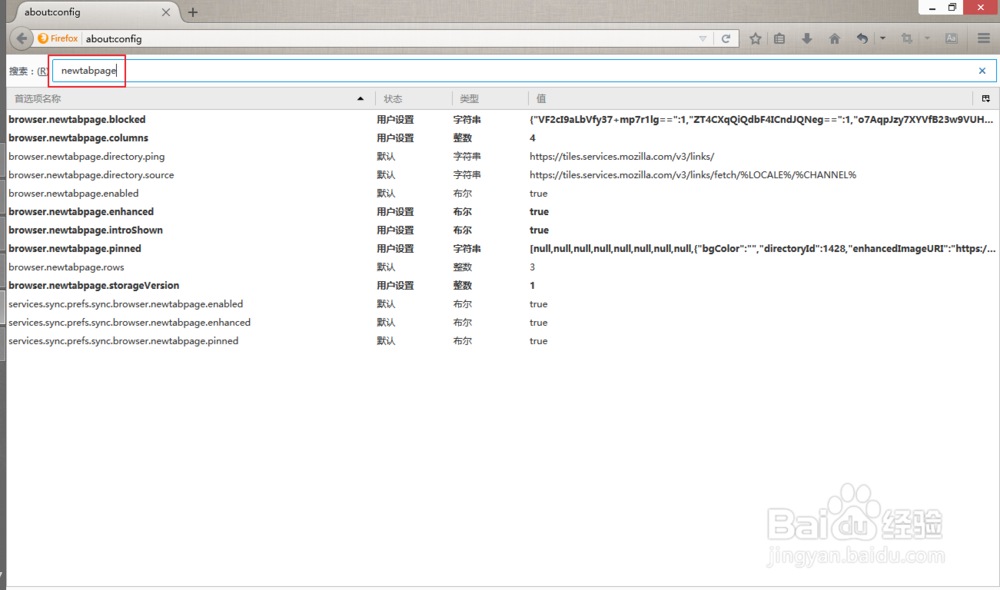Screen dimensions: 1000x590
Task: Toggle the sort direction arrow on name column
Action: 360,98
